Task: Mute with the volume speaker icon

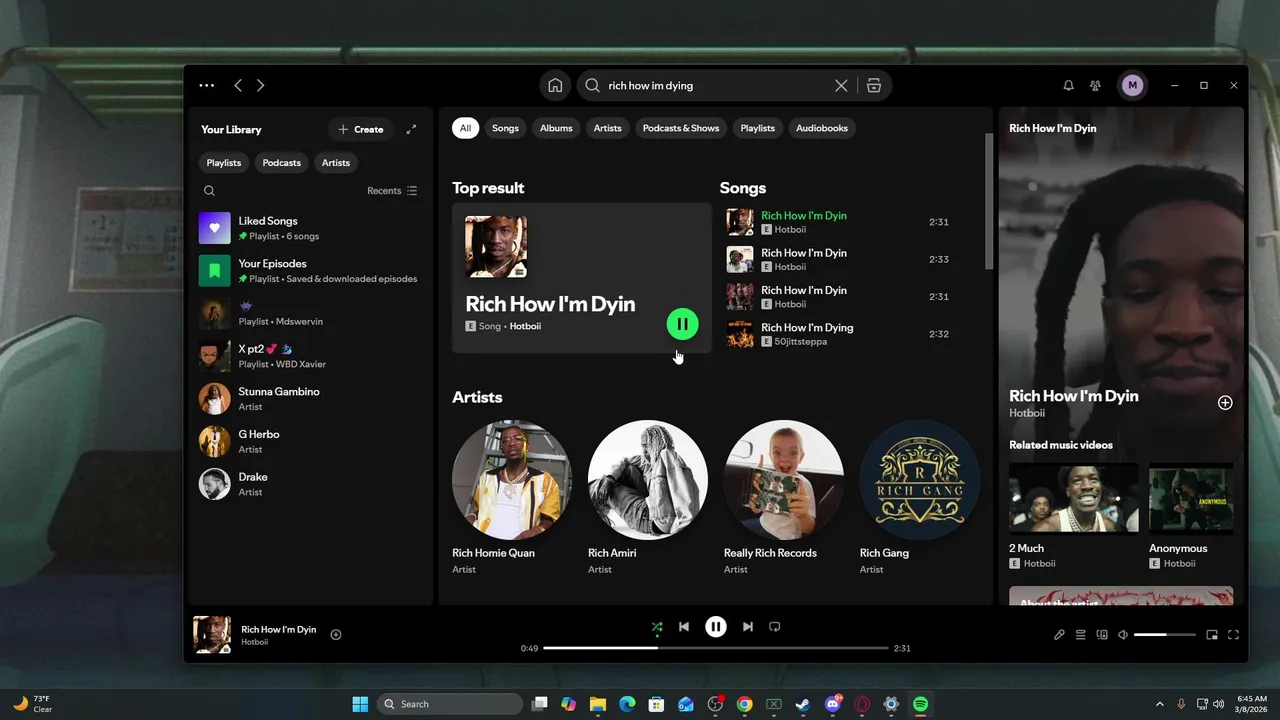Action: click(1123, 635)
